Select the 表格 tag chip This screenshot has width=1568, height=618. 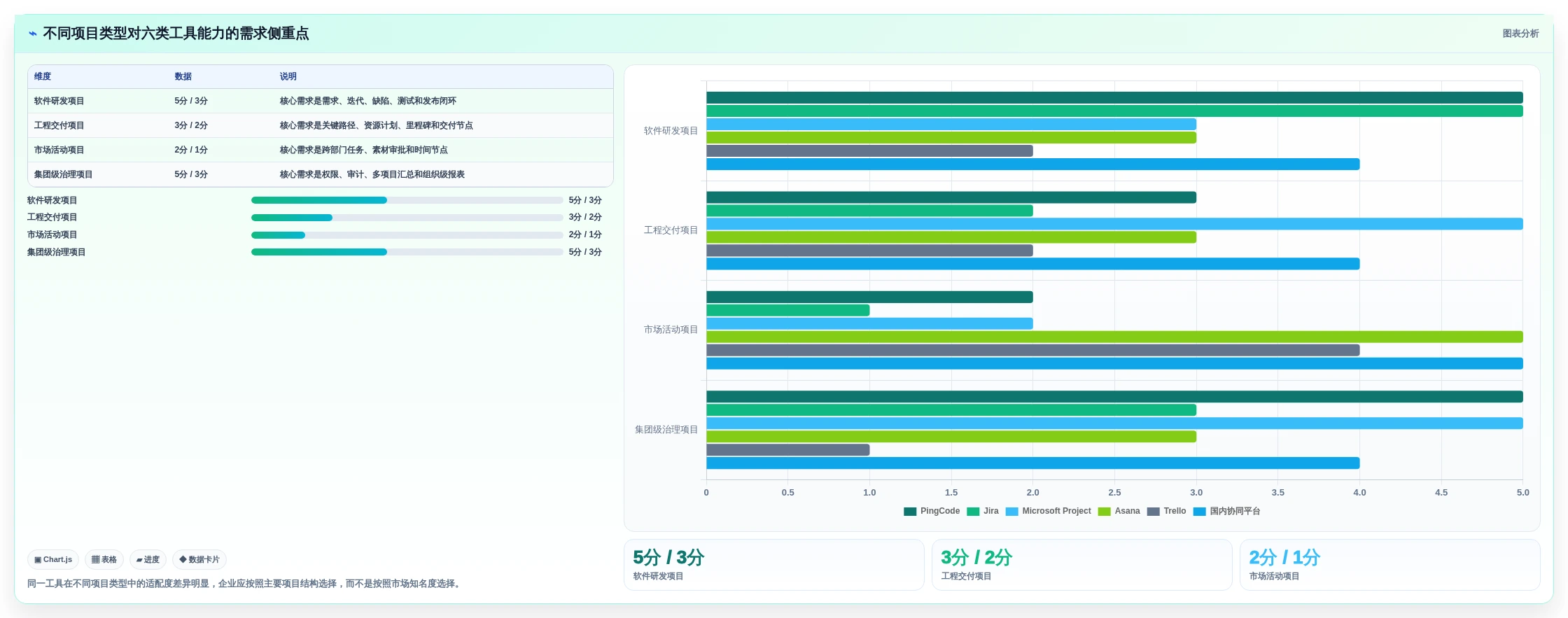104,560
